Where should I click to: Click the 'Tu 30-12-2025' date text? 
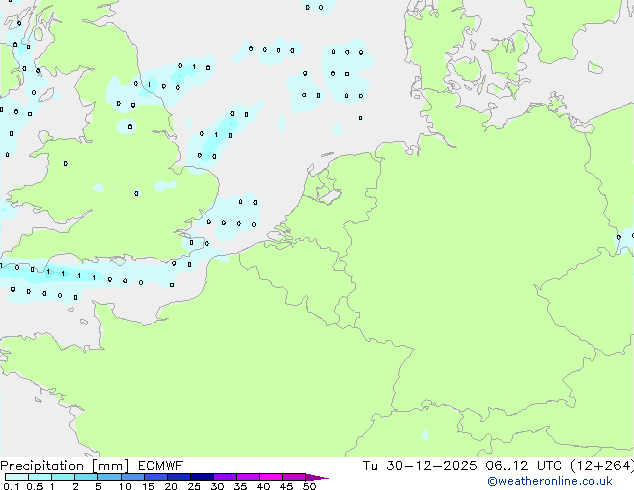click(420, 466)
